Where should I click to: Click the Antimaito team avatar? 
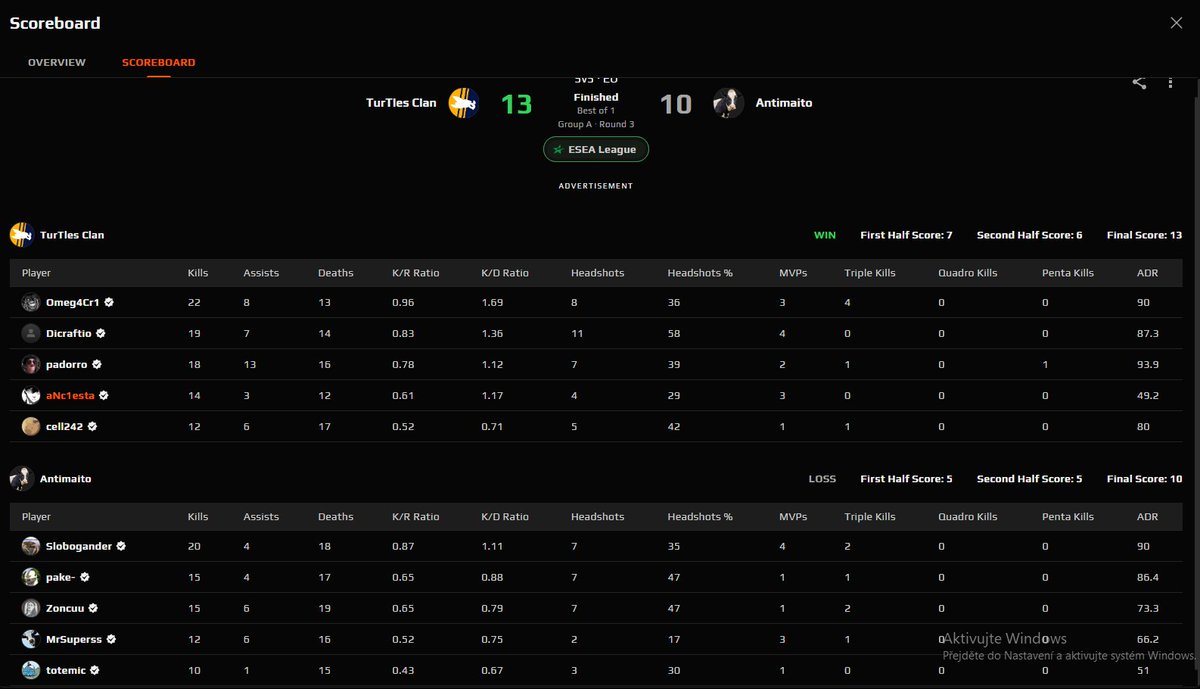click(726, 102)
